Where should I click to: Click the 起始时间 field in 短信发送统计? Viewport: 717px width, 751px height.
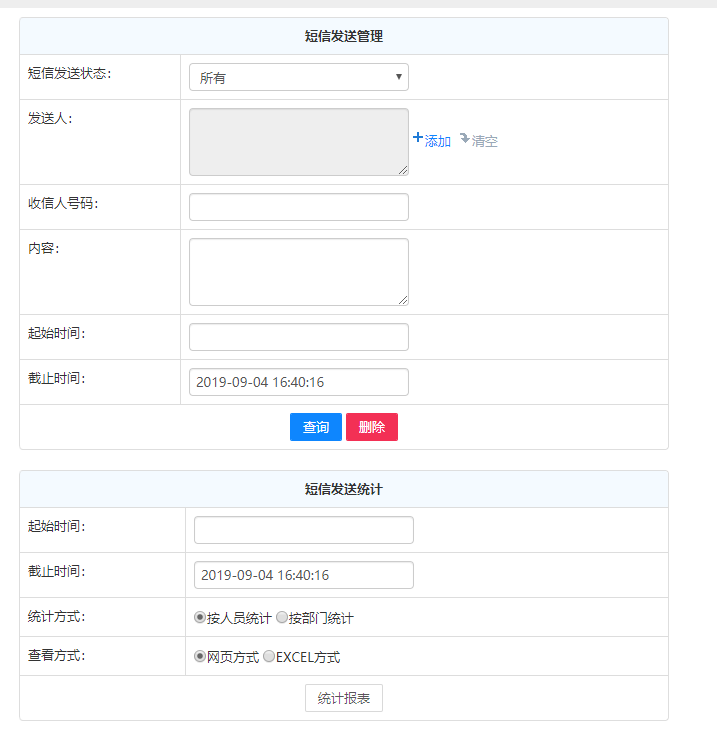303,530
